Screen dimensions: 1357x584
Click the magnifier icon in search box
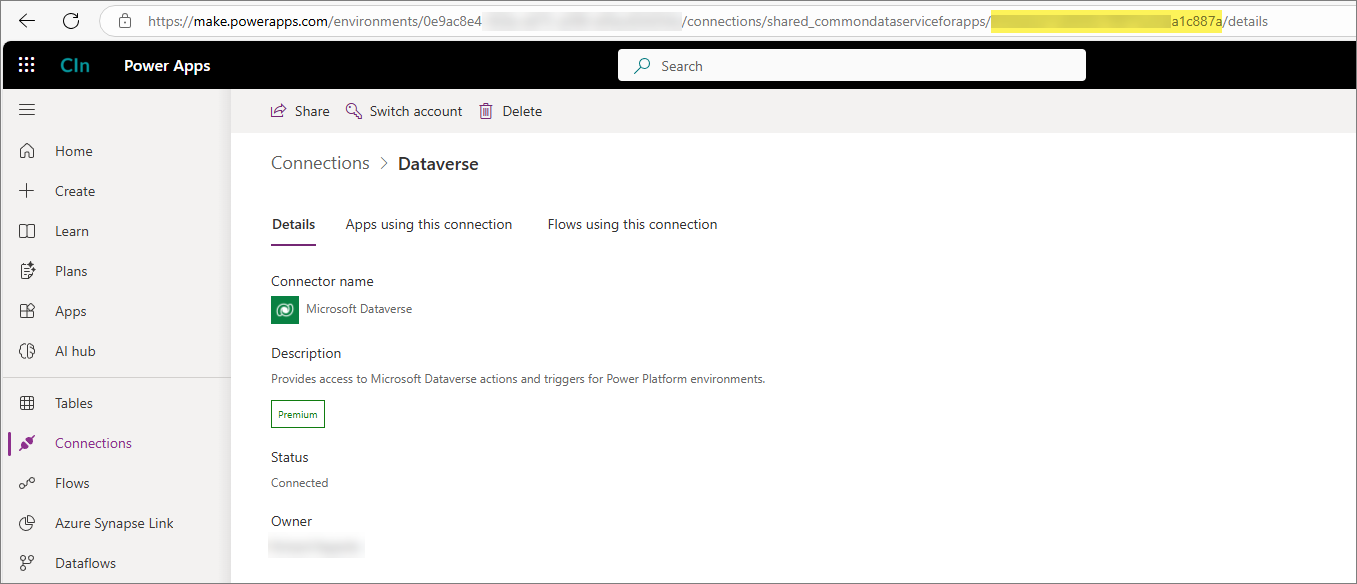(643, 66)
